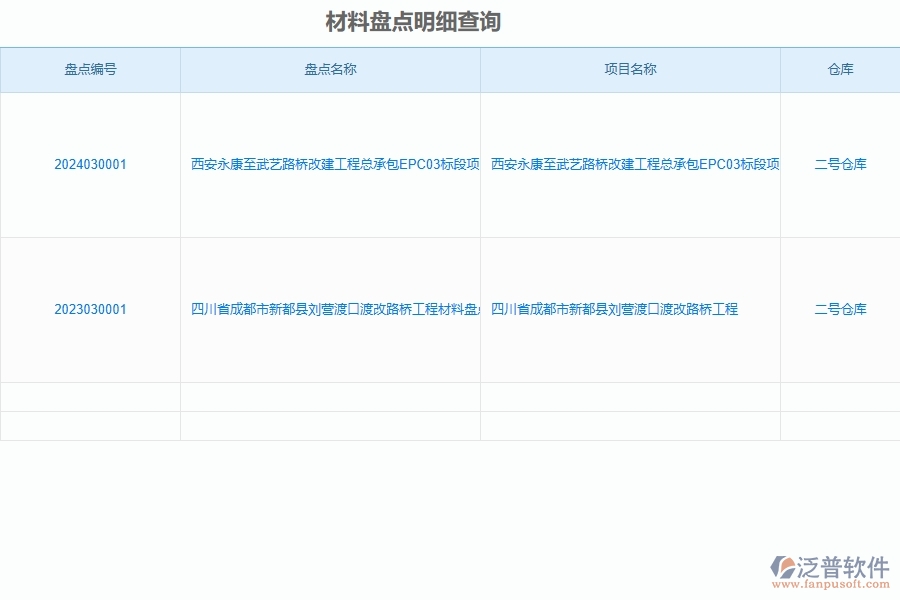Sort by the 项目名称 column header

coord(630,70)
